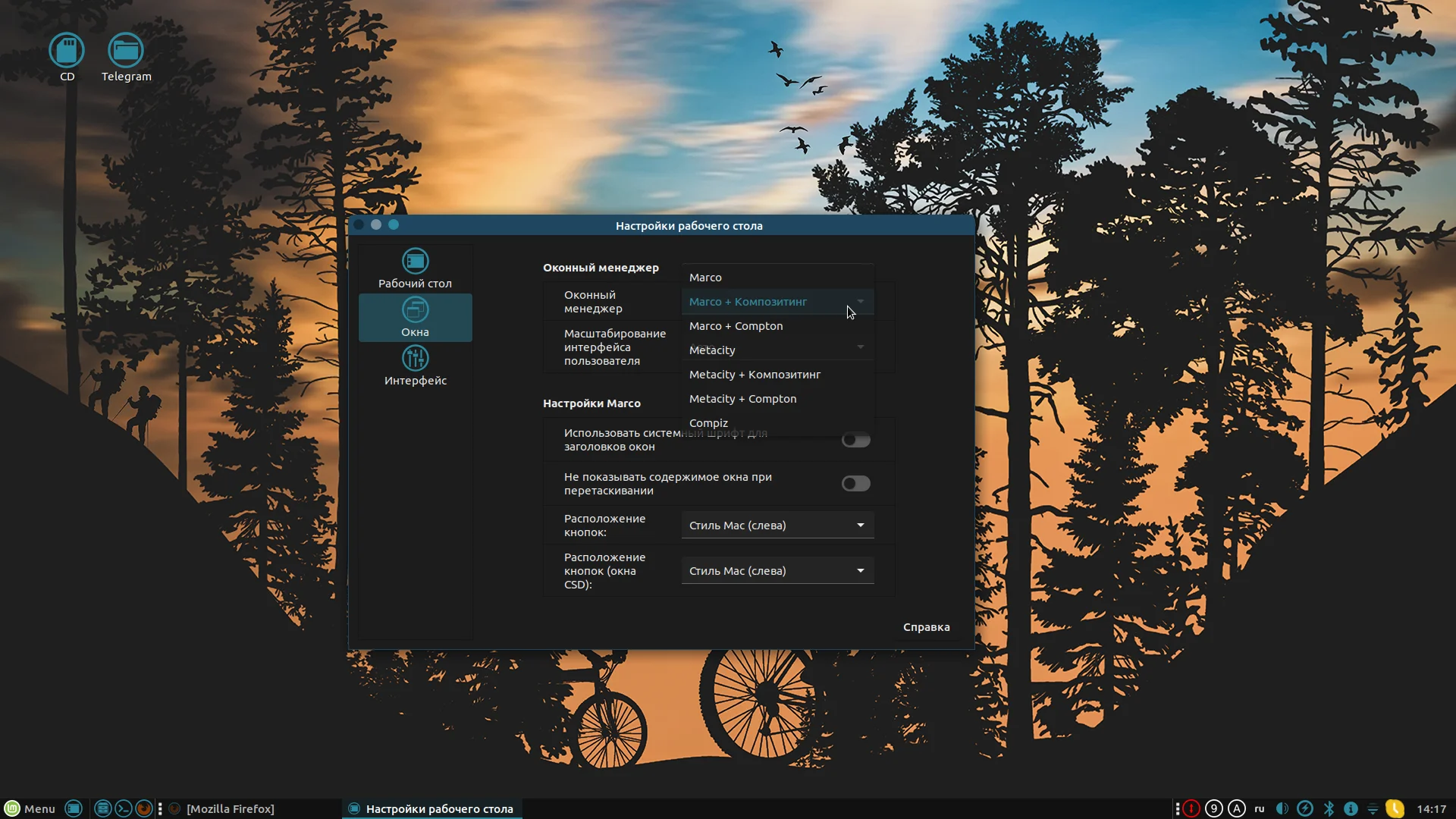Open the Telegram desktop folder icon
Viewport: 1456px width, 819px height.
point(126,51)
